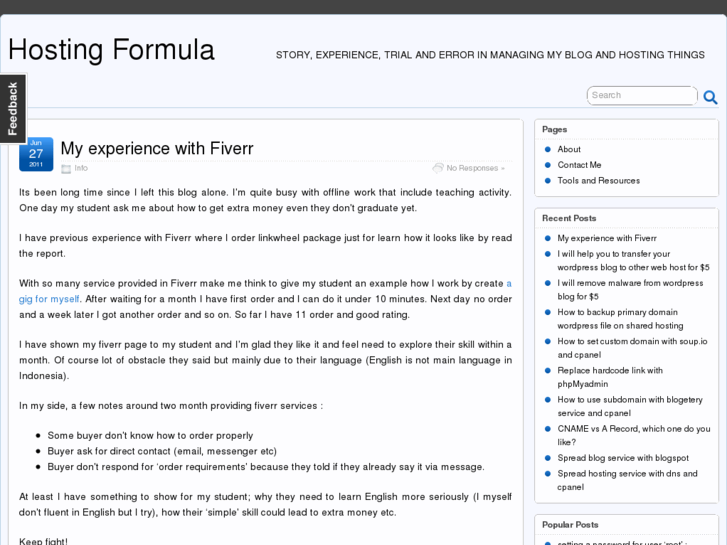Open Replace hardcode link with phpMyadmin post
This screenshot has height=545, width=727.
point(610,378)
